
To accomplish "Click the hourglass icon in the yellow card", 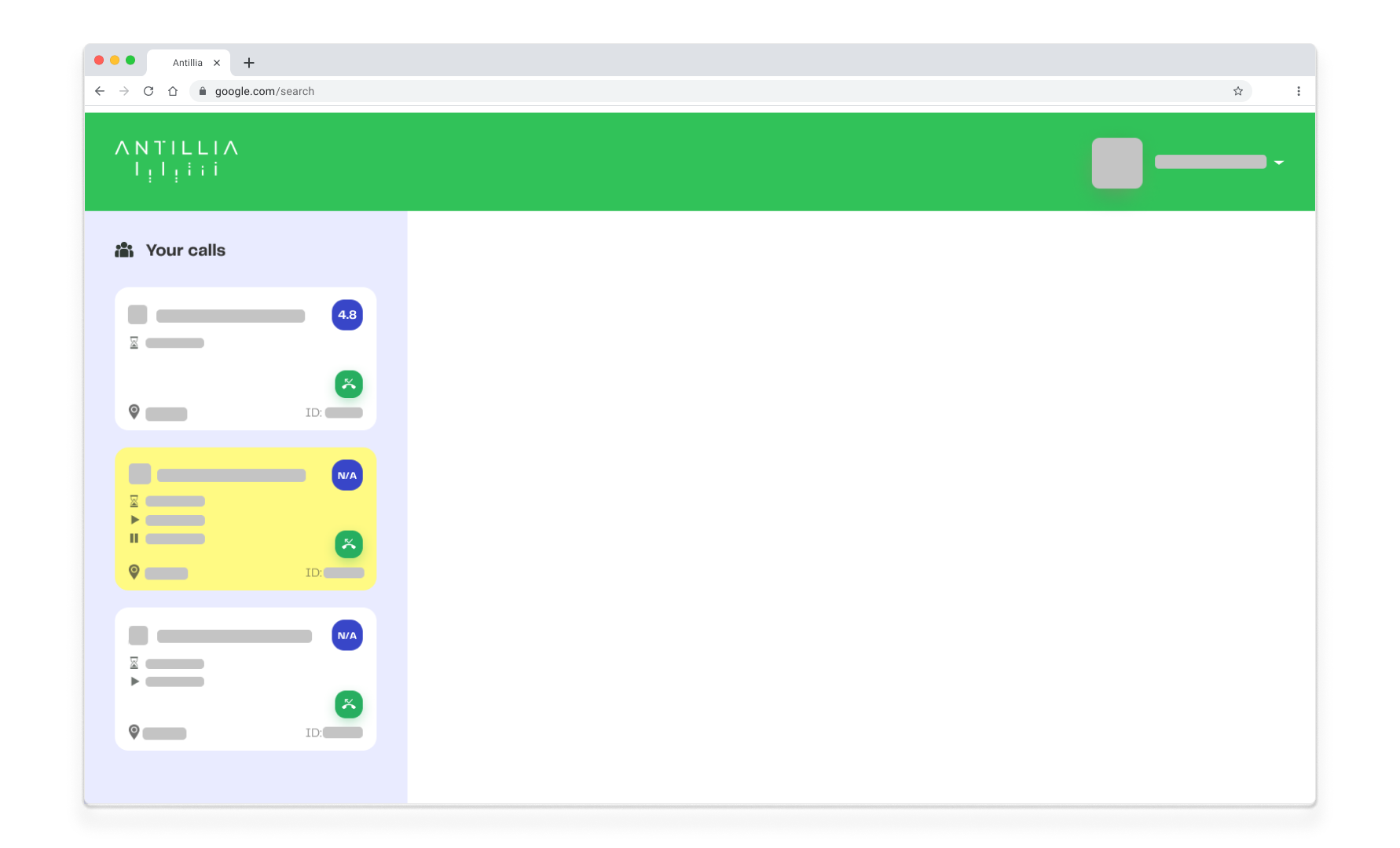I will point(134,501).
